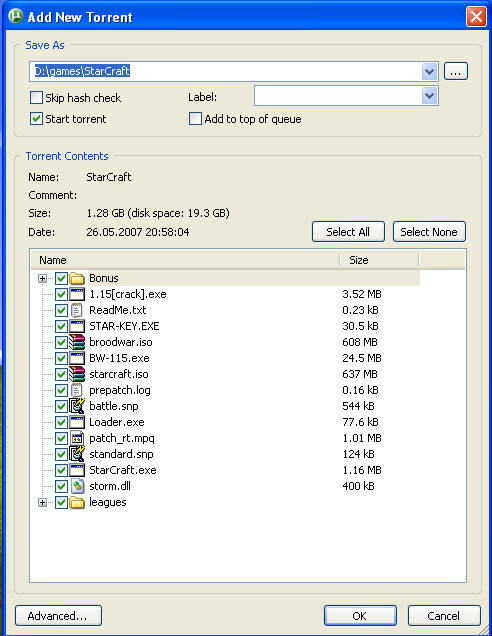Select the patch_rt.mpq file name

[122, 438]
